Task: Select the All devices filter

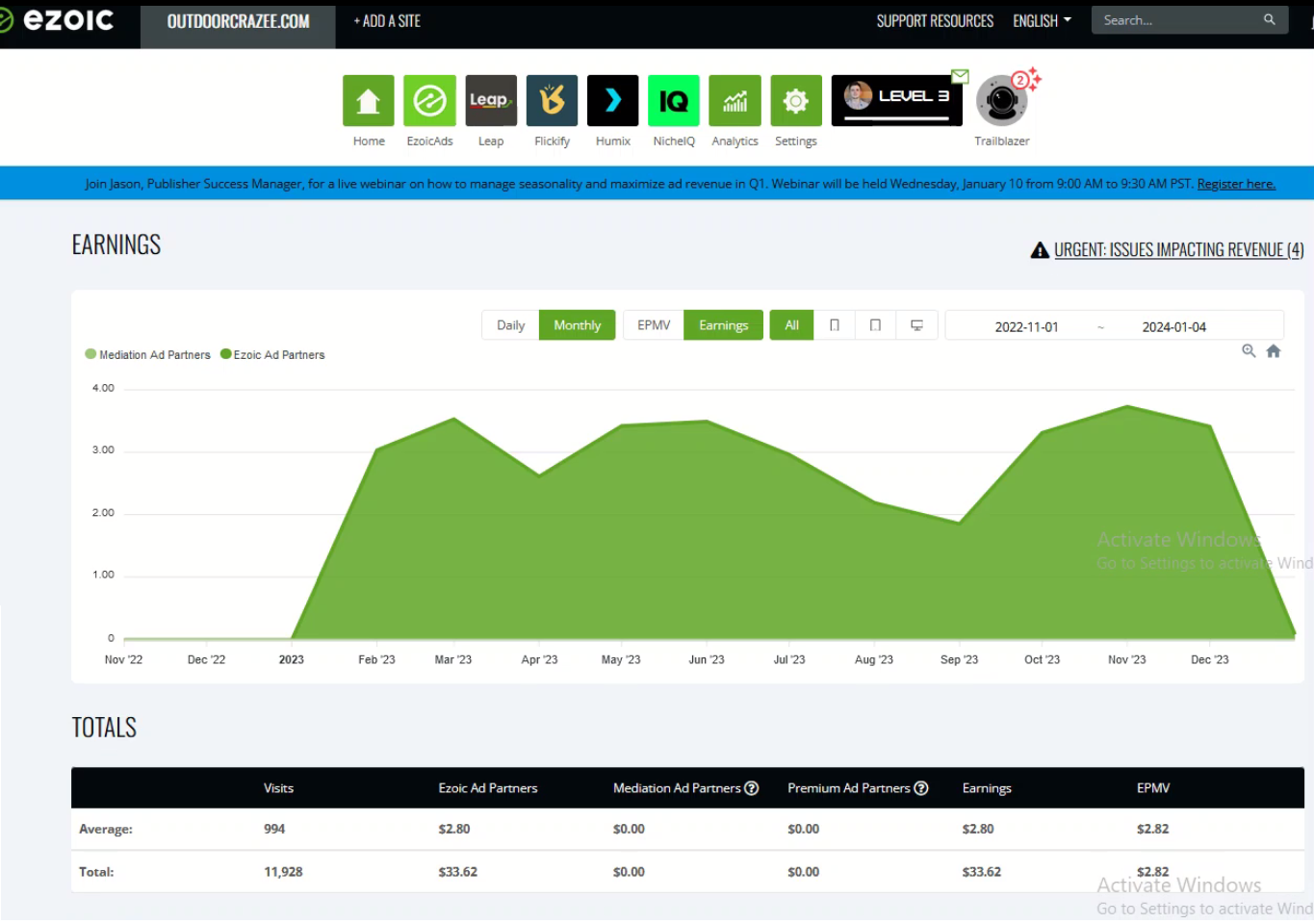Action: point(791,325)
